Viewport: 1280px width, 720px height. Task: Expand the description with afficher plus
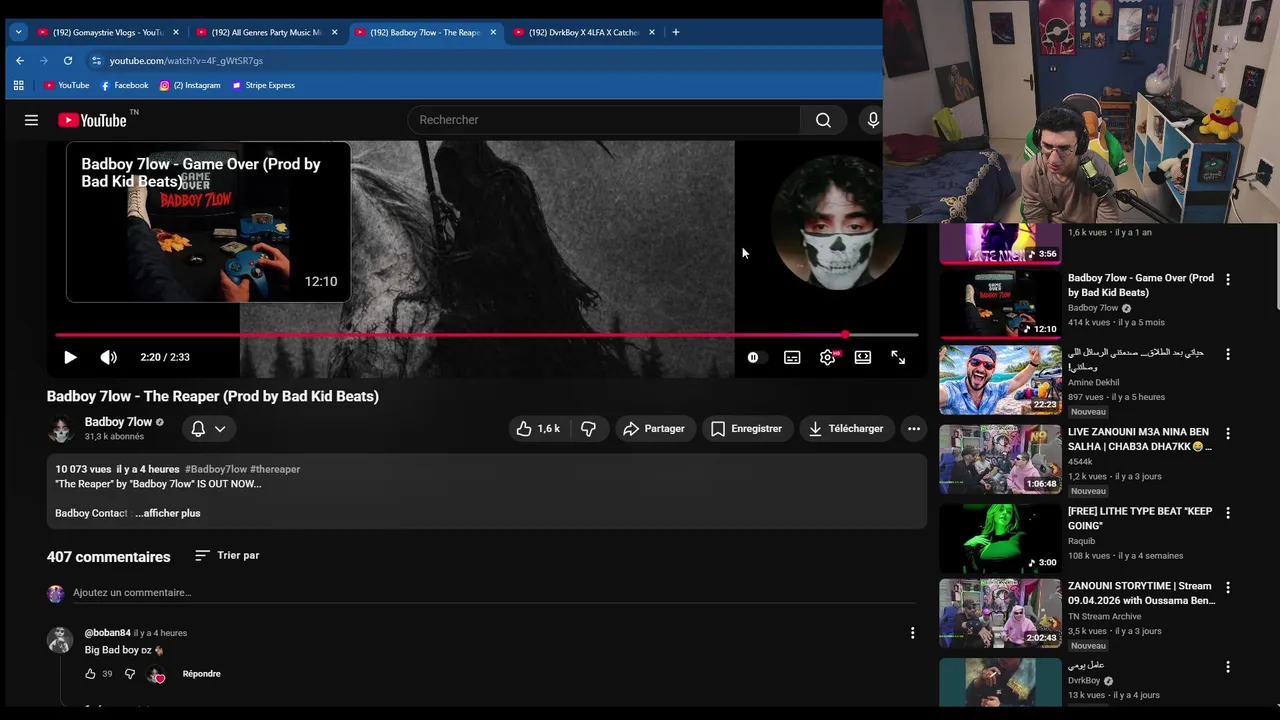[168, 513]
